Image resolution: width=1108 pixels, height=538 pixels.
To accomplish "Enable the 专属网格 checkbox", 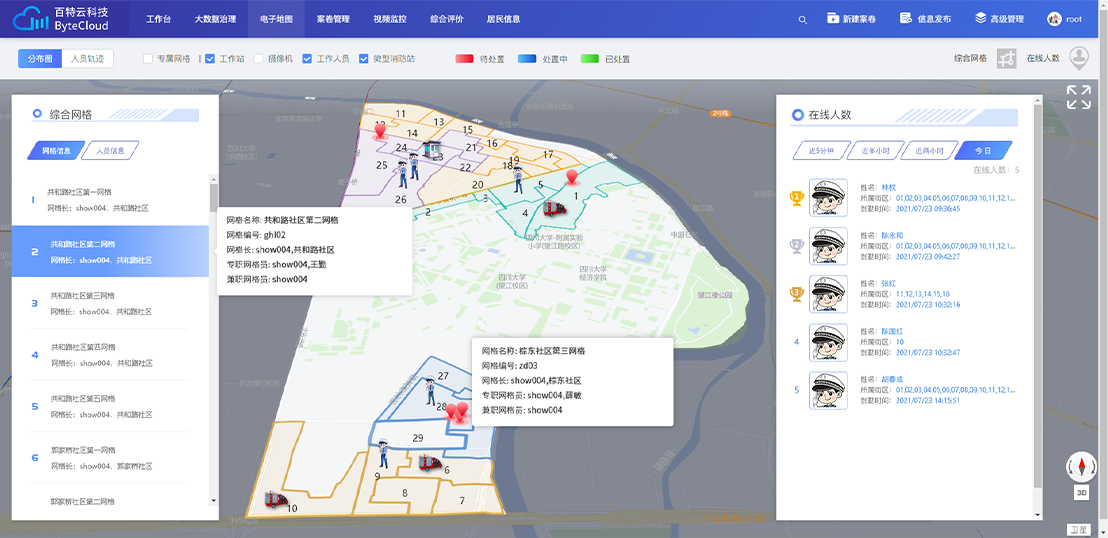I will pyautogui.click(x=148, y=59).
